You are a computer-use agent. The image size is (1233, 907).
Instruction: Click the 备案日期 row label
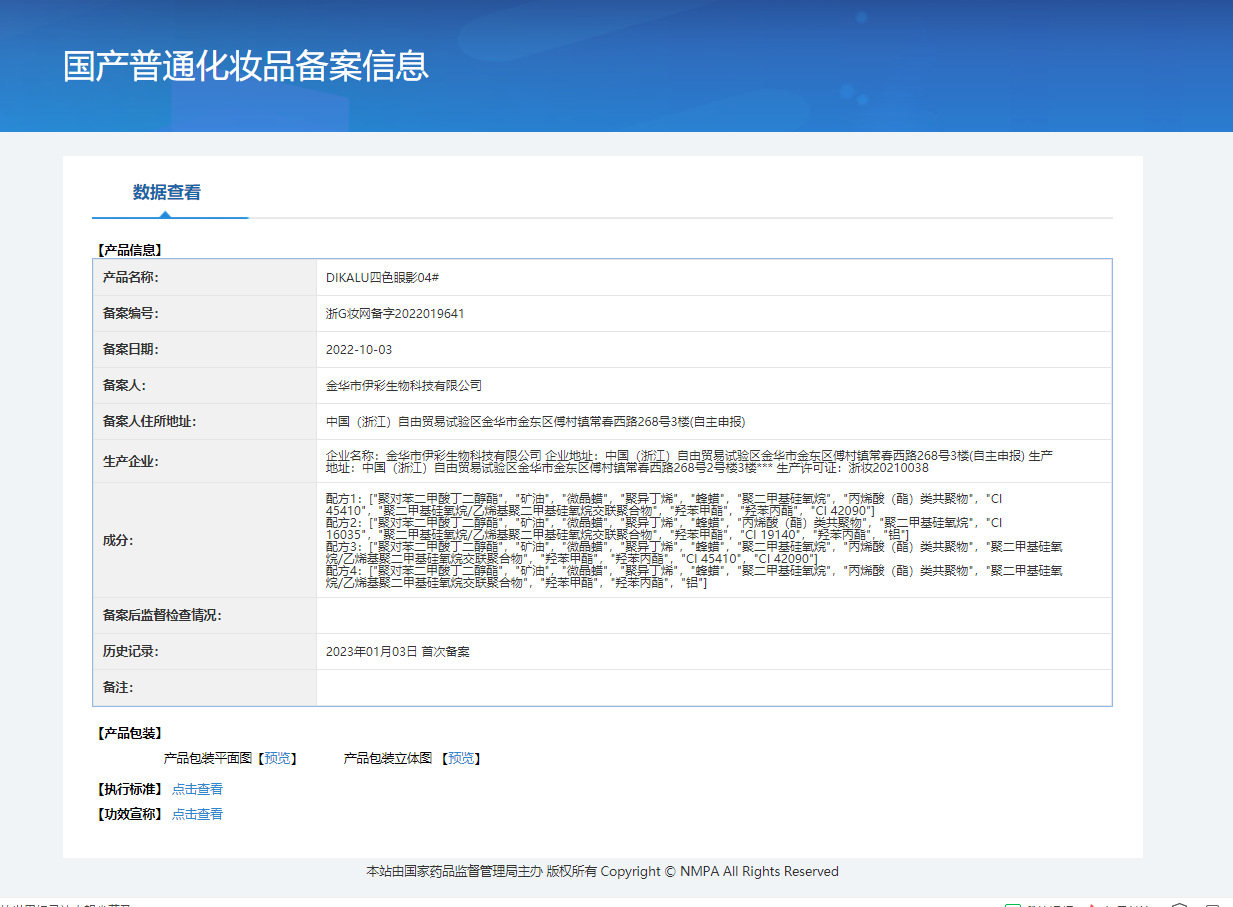pos(131,349)
